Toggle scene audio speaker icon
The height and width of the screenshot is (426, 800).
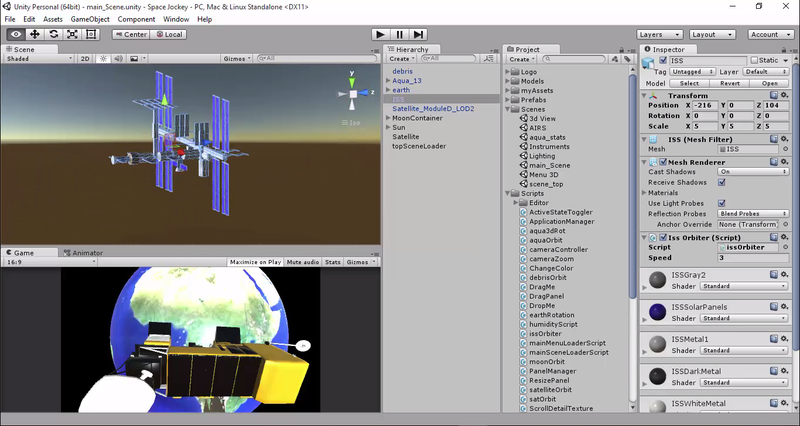pos(116,59)
